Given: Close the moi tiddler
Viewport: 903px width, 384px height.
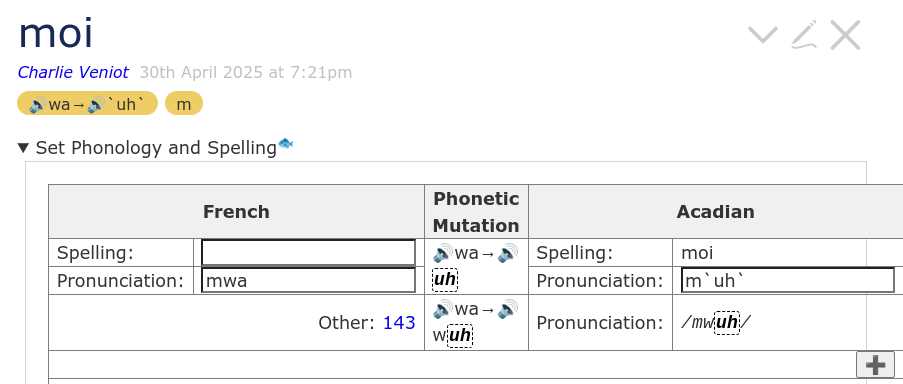Looking at the screenshot, I should [x=845, y=35].
